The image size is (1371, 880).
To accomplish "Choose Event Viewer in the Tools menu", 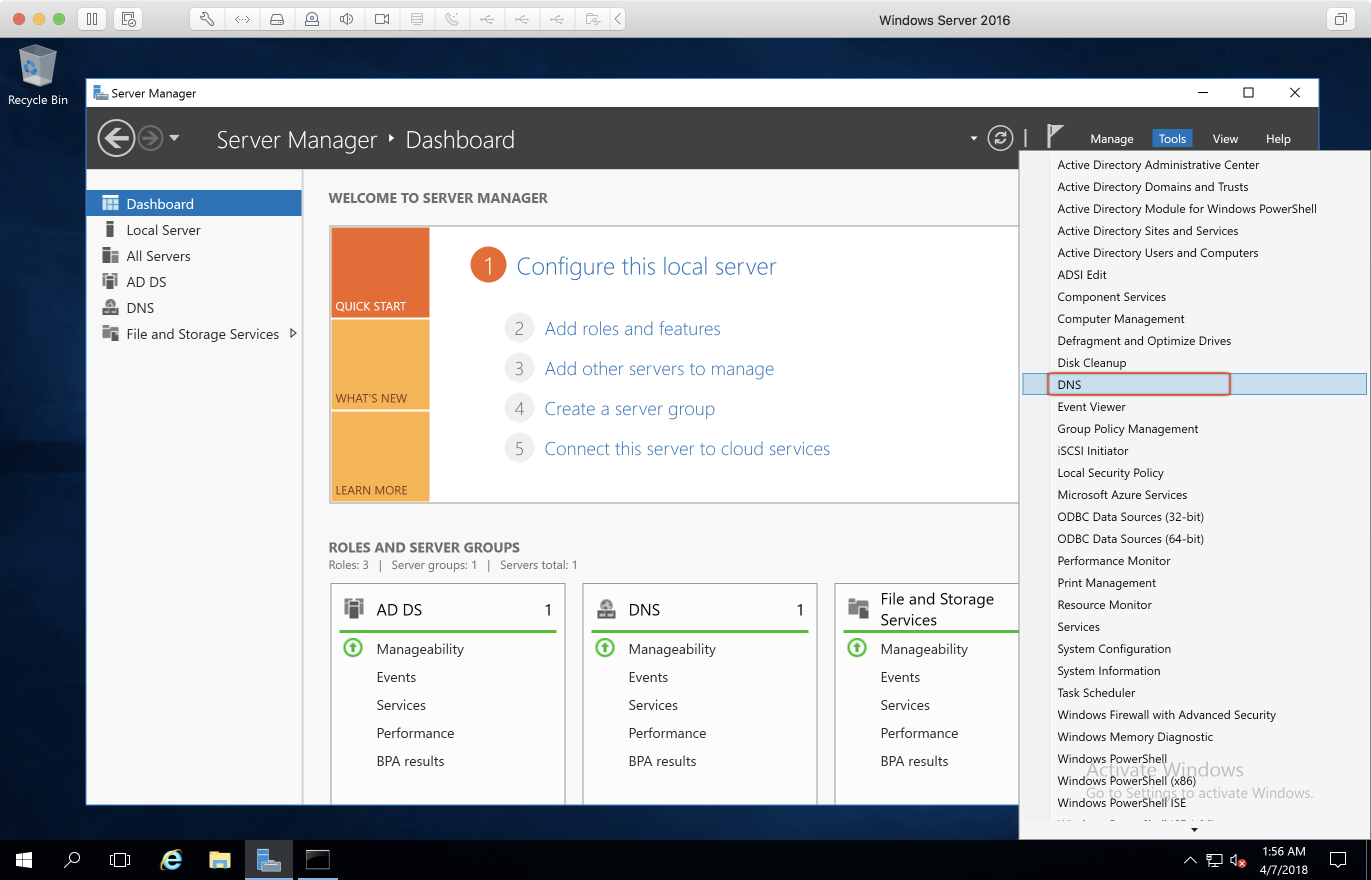I will [1091, 407].
